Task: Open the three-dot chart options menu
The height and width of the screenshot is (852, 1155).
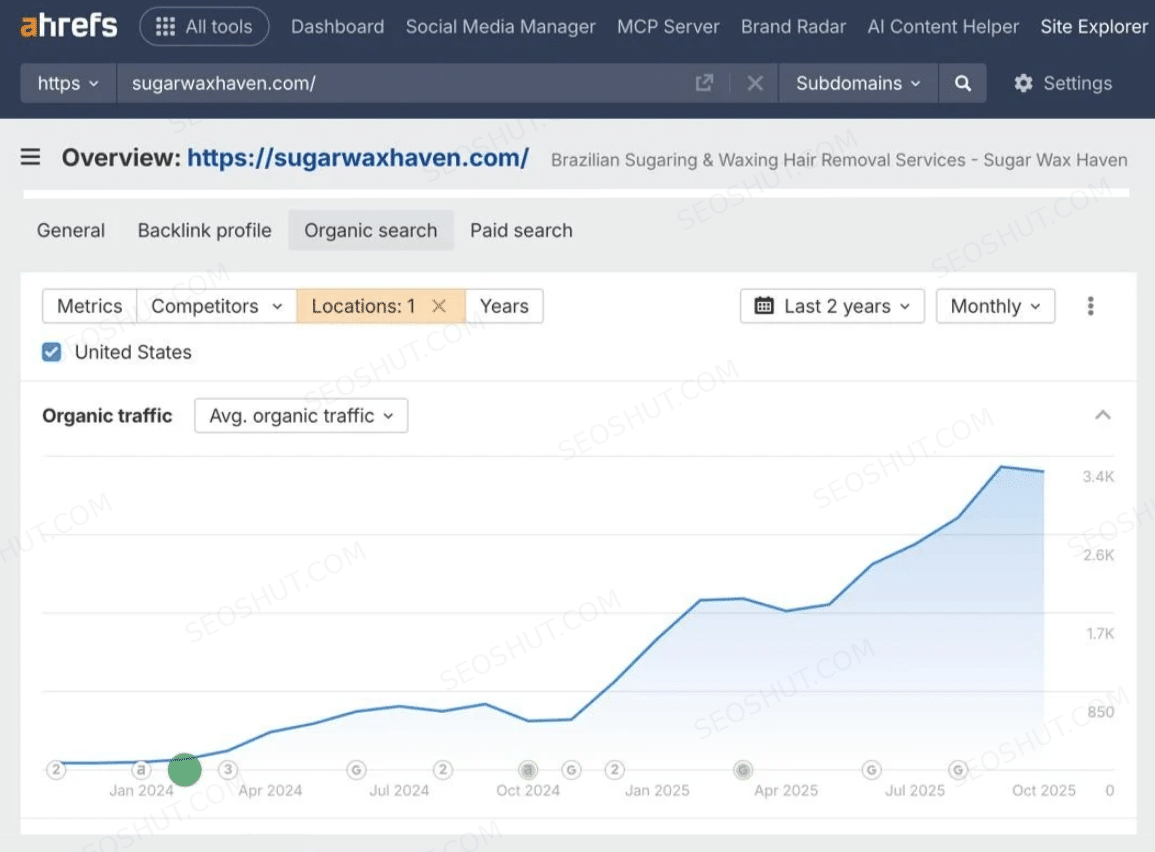Action: (x=1090, y=306)
